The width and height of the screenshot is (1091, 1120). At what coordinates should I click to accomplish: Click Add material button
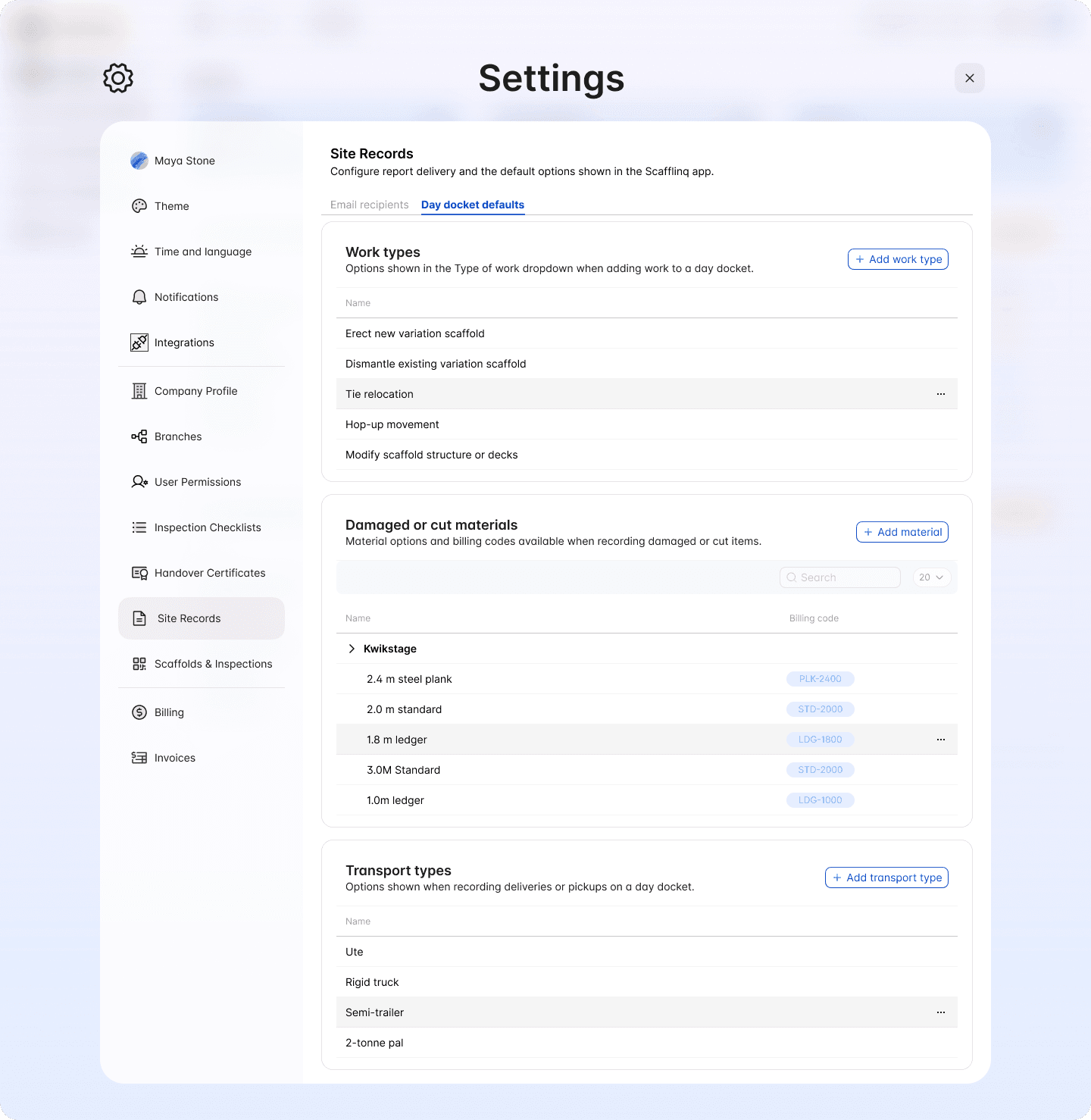[x=902, y=532]
